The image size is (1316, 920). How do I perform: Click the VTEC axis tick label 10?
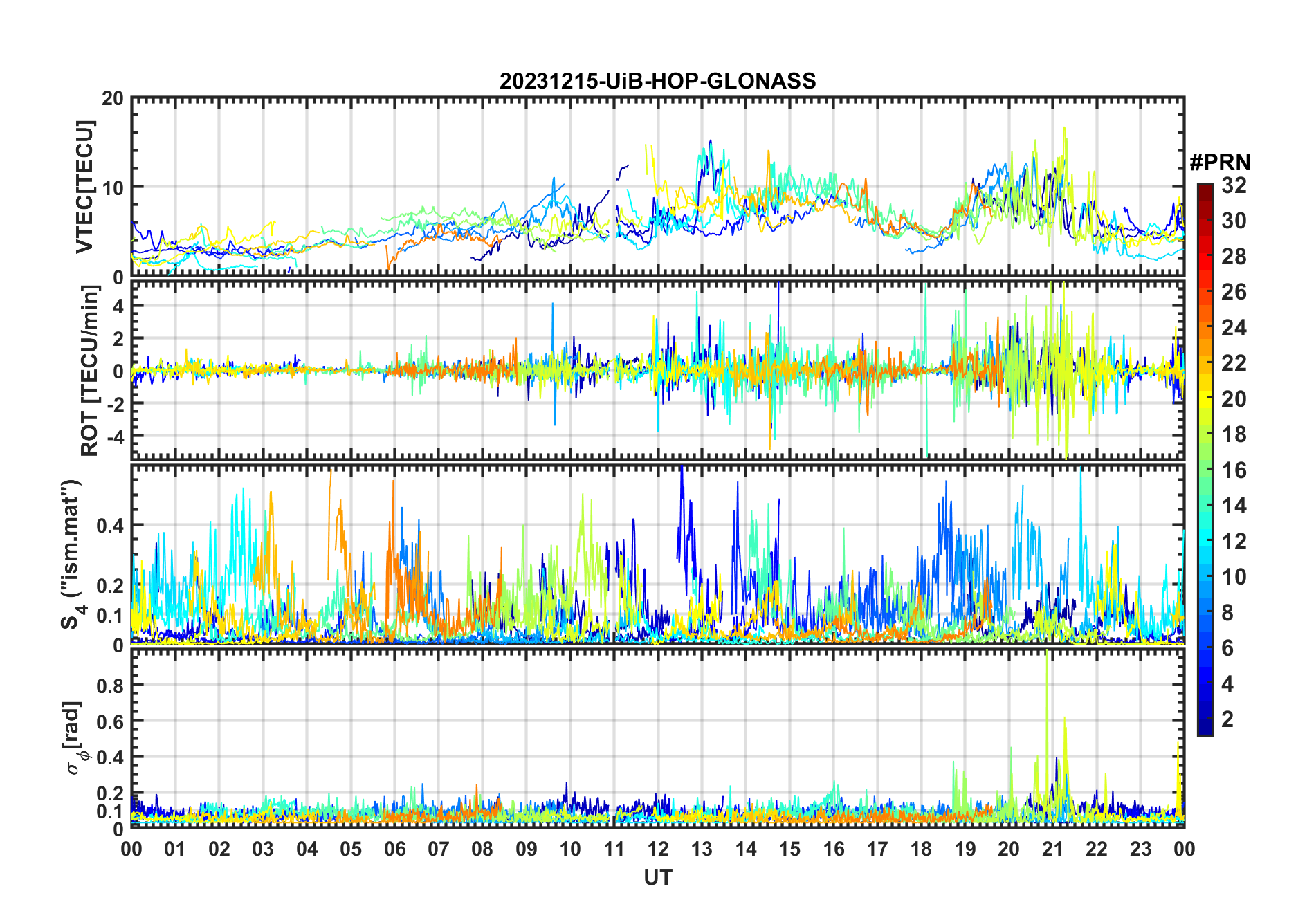click(113, 187)
